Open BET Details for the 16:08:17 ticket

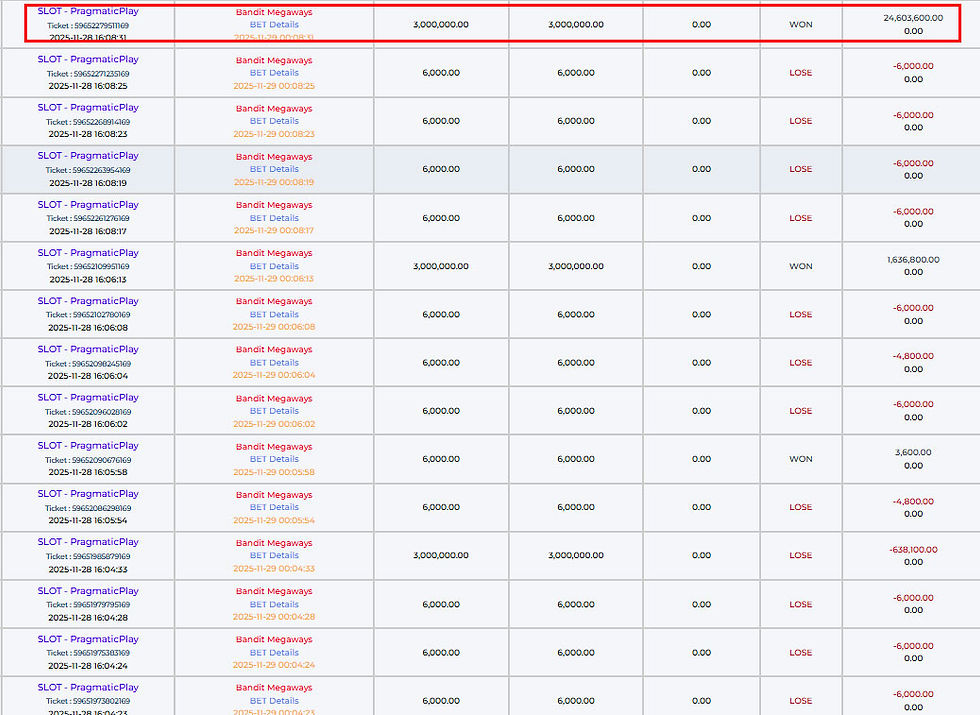(x=274, y=218)
